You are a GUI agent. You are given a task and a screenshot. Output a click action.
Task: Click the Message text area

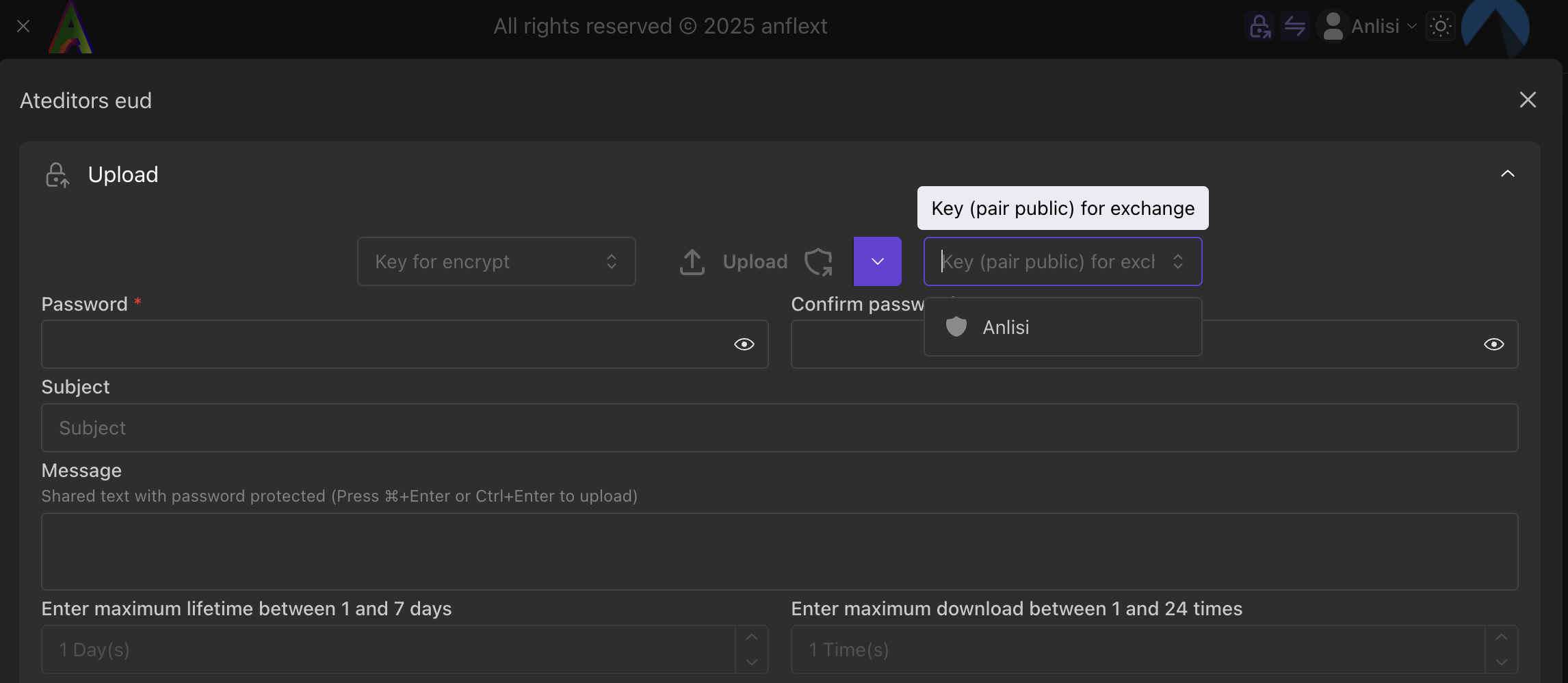(779, 552)
